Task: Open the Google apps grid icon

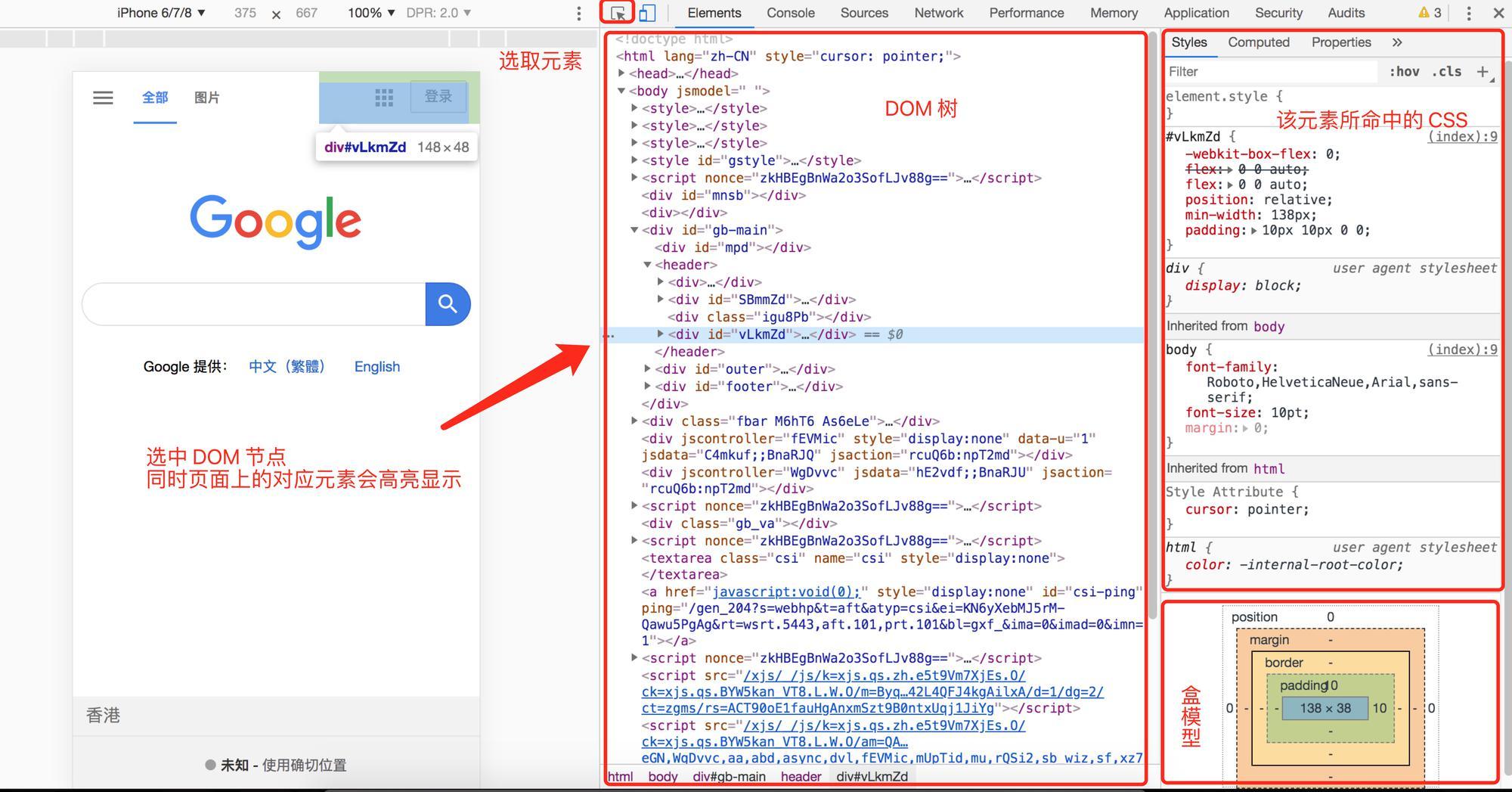Action: coord(384,98)
